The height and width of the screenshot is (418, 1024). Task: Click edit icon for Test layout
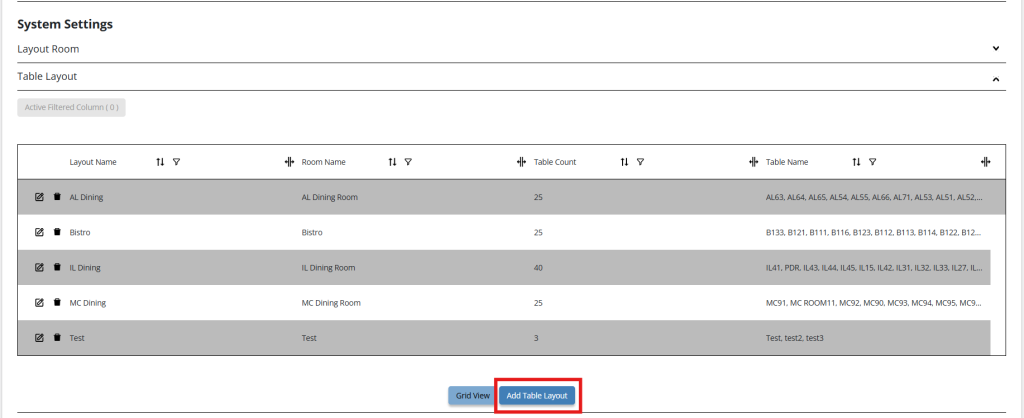(39, 338)
